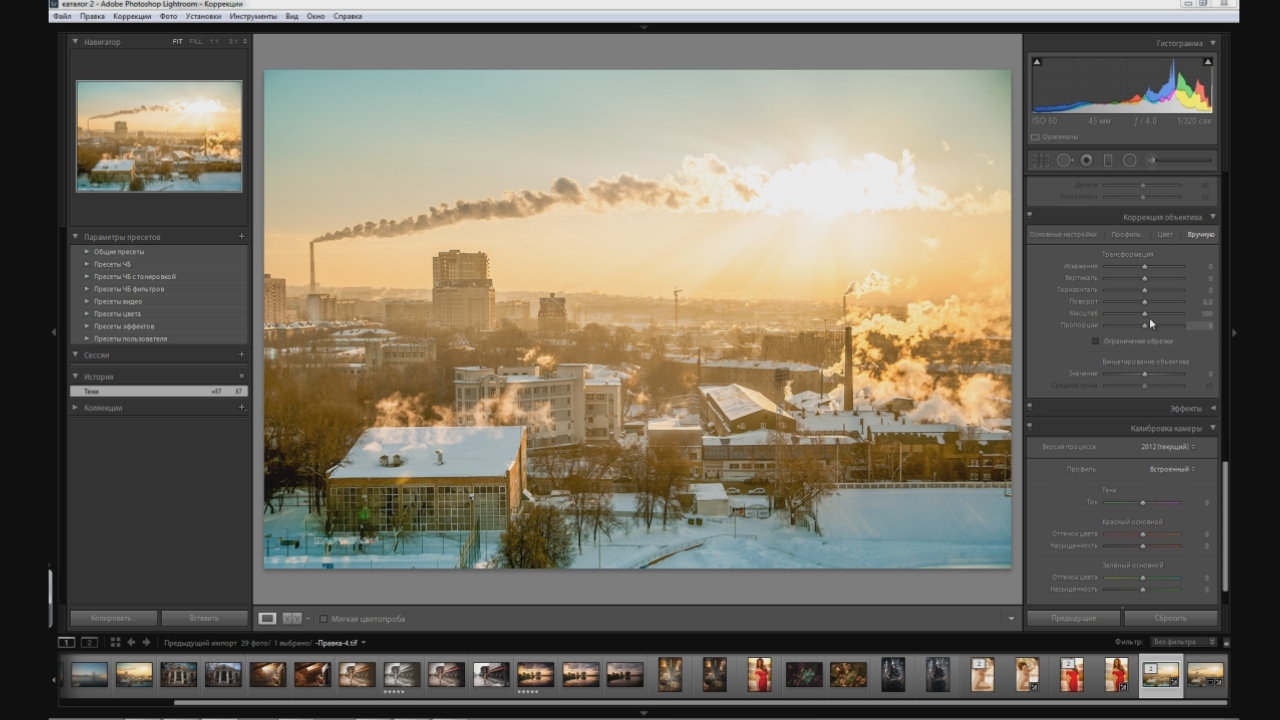
Task: Expand the Сессии panel
Action: point(75,355)
